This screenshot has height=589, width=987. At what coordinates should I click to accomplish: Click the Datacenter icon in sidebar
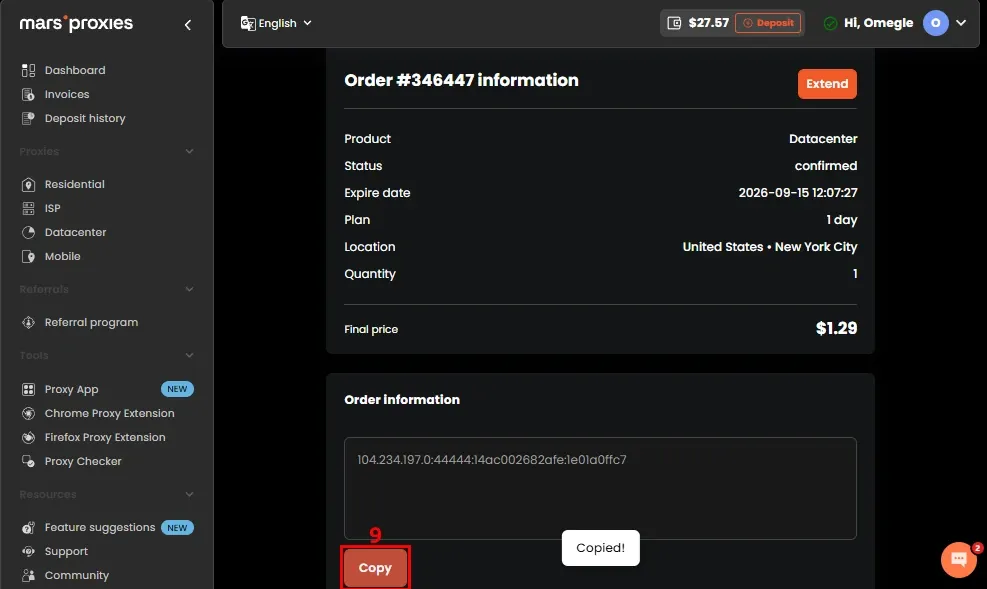tap(28, 232)
